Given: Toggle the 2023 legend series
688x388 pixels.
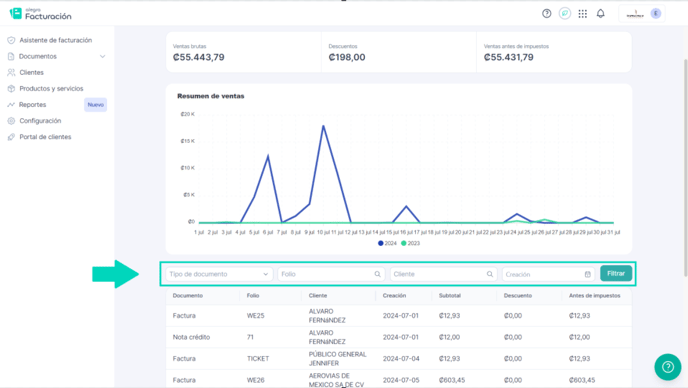Looking at the screenshot, I should (410, 243).
